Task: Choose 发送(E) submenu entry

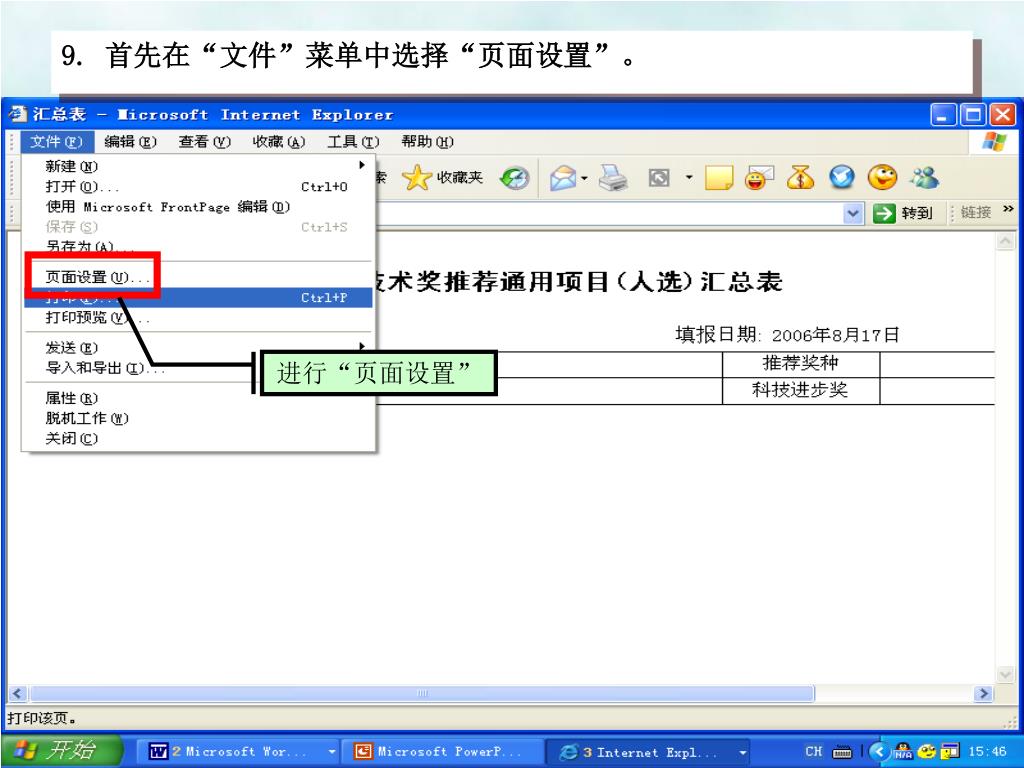Action: [x=199, y=347]
